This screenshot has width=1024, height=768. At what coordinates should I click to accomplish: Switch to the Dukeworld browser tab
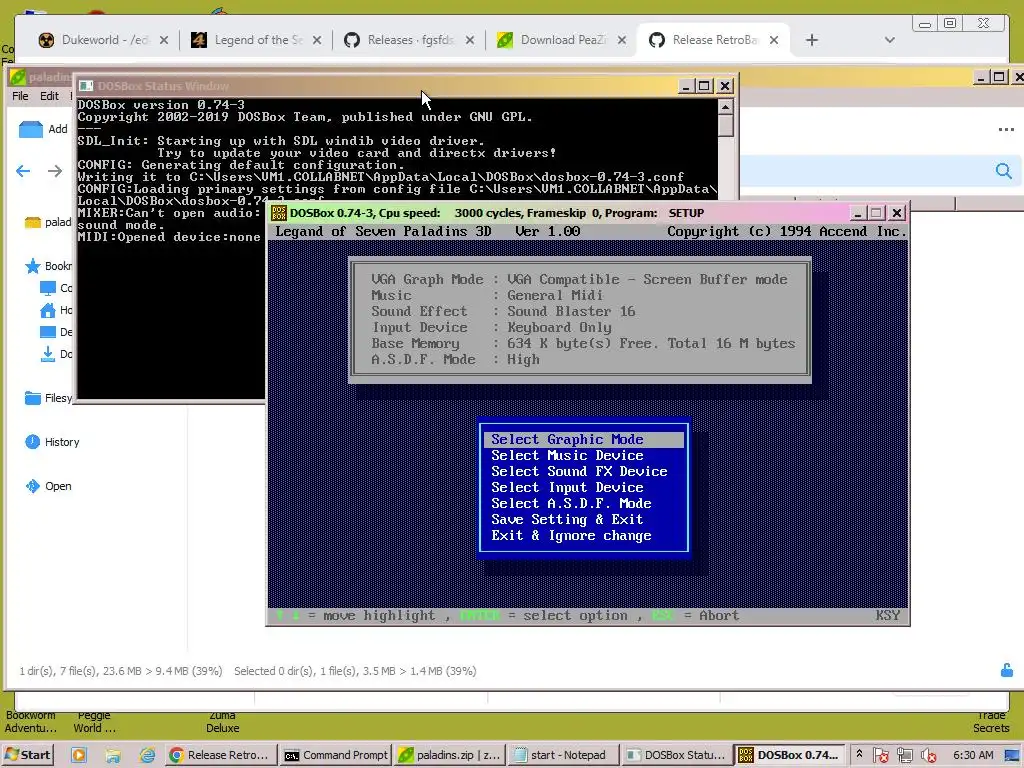click(103, 40)
